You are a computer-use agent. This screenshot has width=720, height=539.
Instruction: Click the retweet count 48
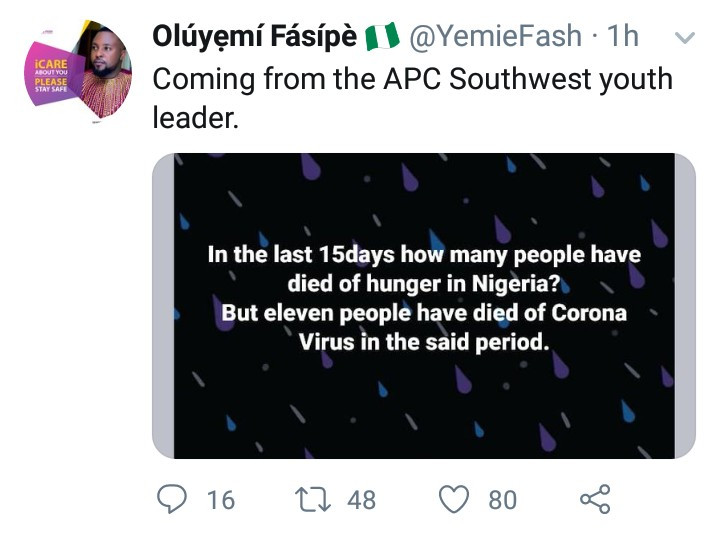[361, 500]
